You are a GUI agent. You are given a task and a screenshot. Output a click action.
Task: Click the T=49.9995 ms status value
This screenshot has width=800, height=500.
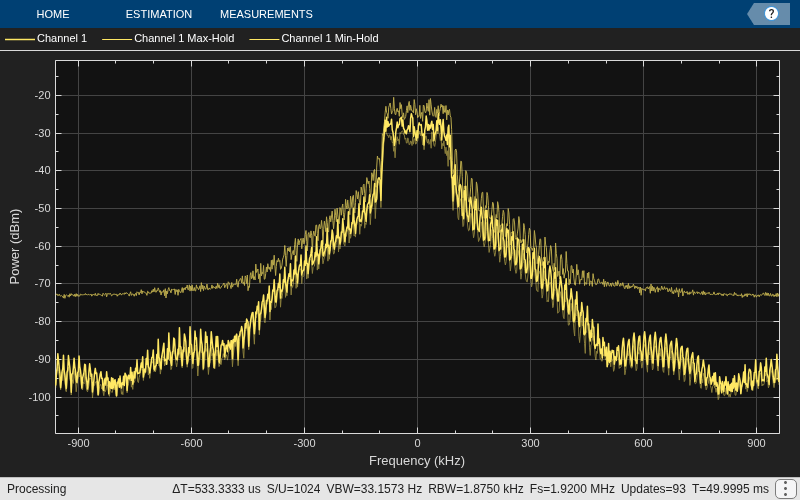[x=730, y=489]
